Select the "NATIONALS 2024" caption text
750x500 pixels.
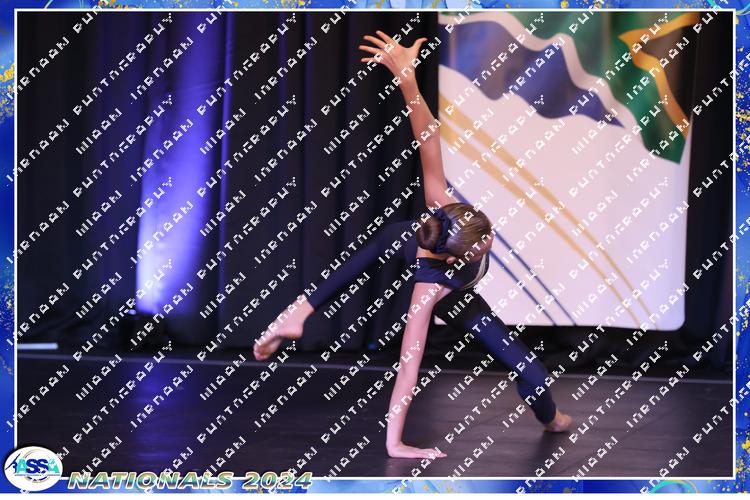[x=190, y=480]
